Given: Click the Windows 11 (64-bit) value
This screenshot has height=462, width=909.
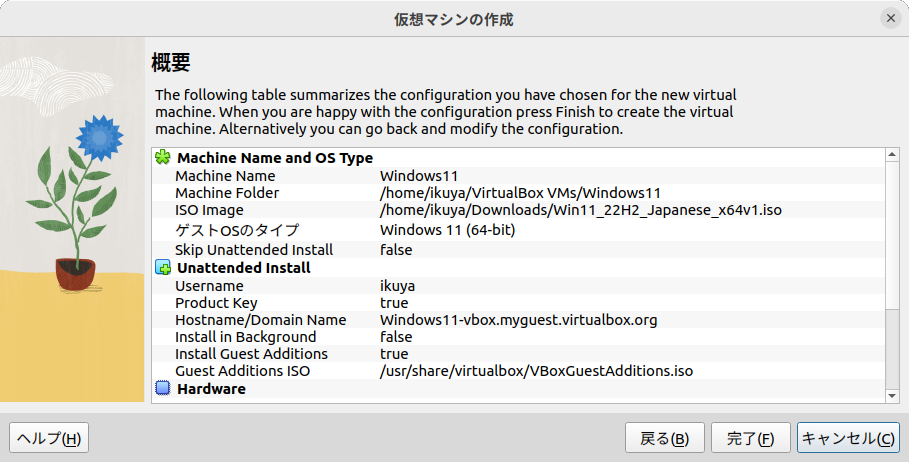Looking at the screenshot, I should tap(448, 230).
